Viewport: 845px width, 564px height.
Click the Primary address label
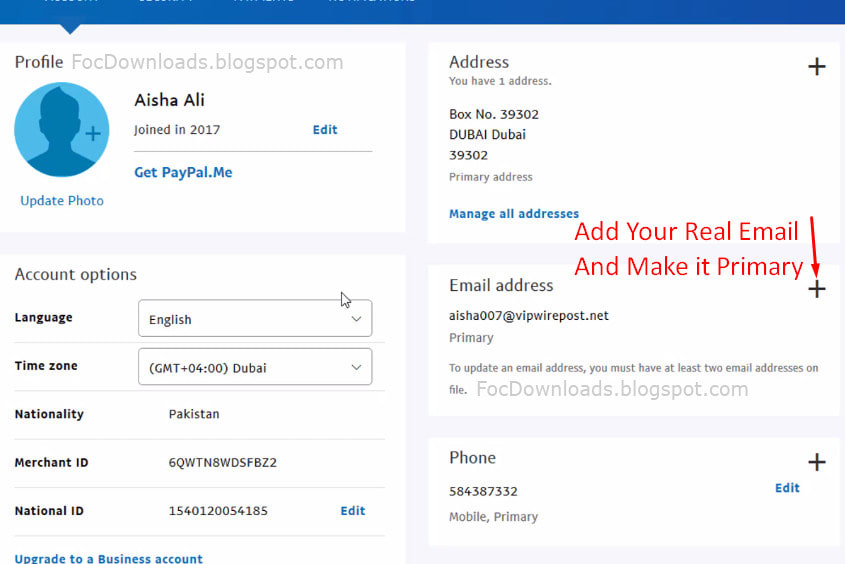[490, 177]
